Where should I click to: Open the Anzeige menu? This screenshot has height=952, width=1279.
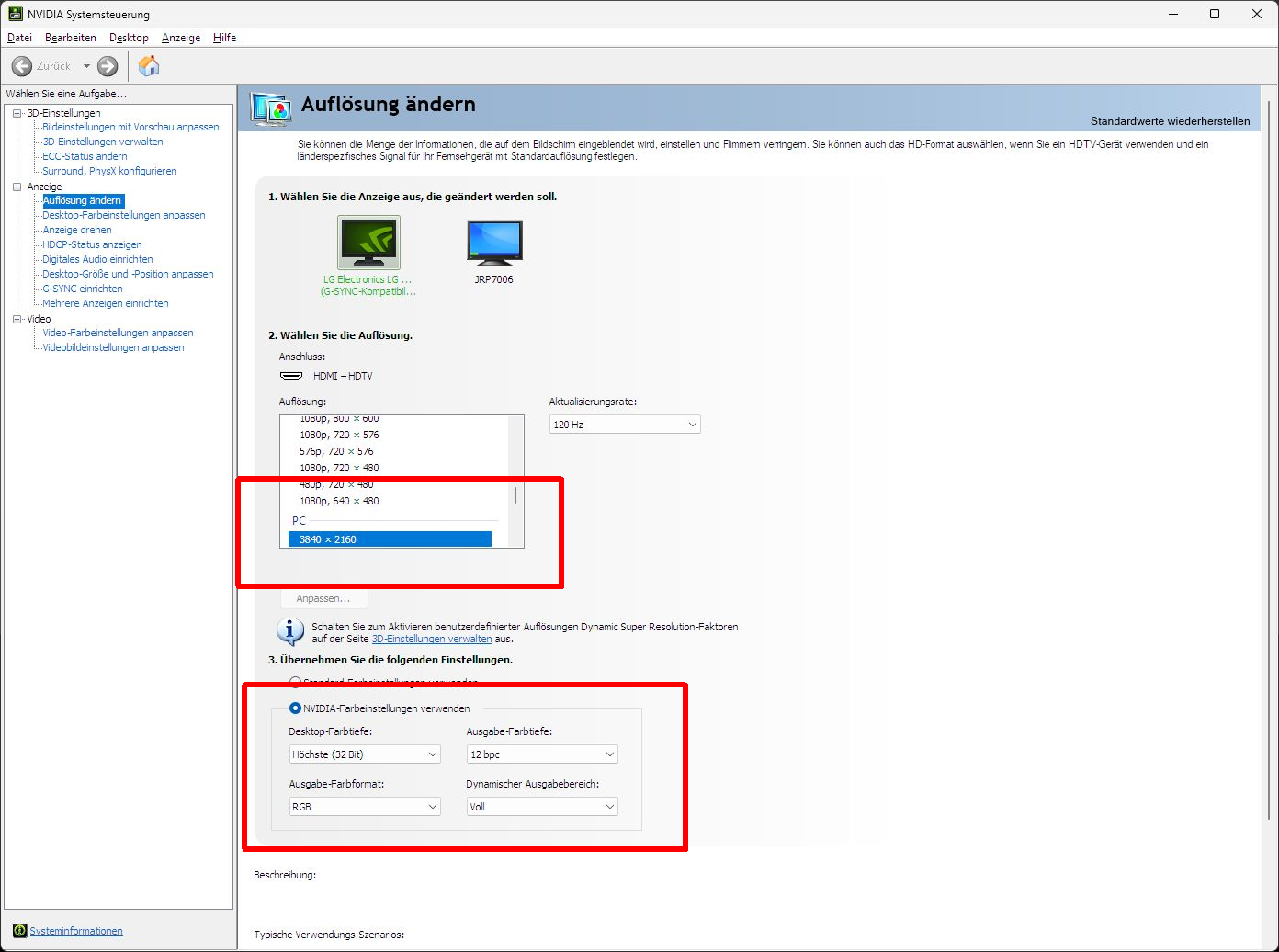click(x=181, y=38)
